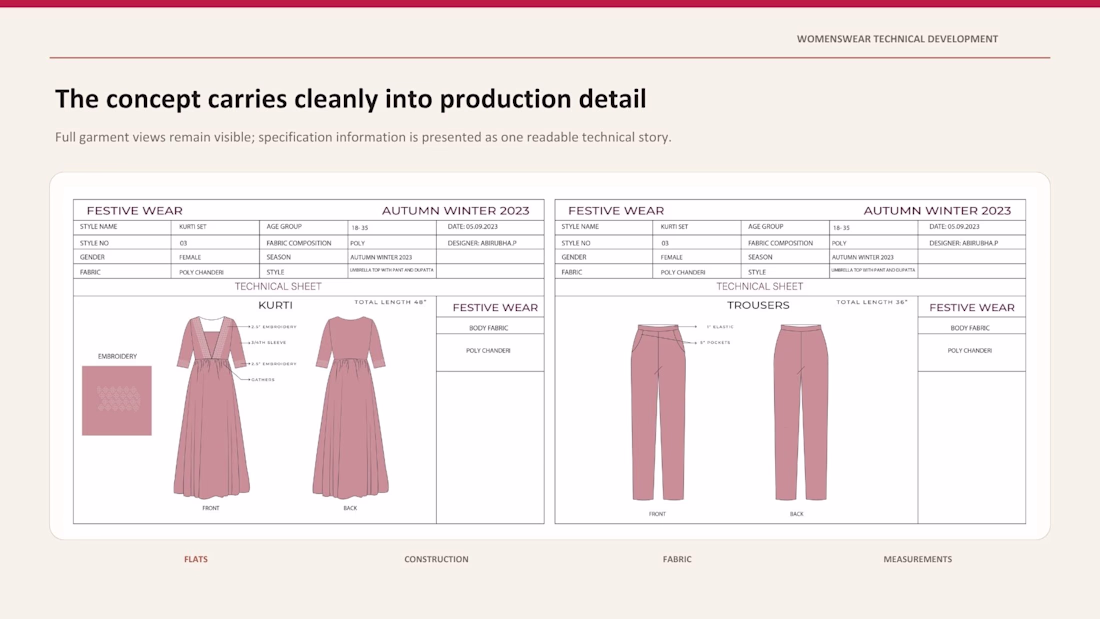
Task: Click 'FABRIC COMPOSITION' label on the trousers sheet
Action: pyautogui.click(x=780, y=243)
